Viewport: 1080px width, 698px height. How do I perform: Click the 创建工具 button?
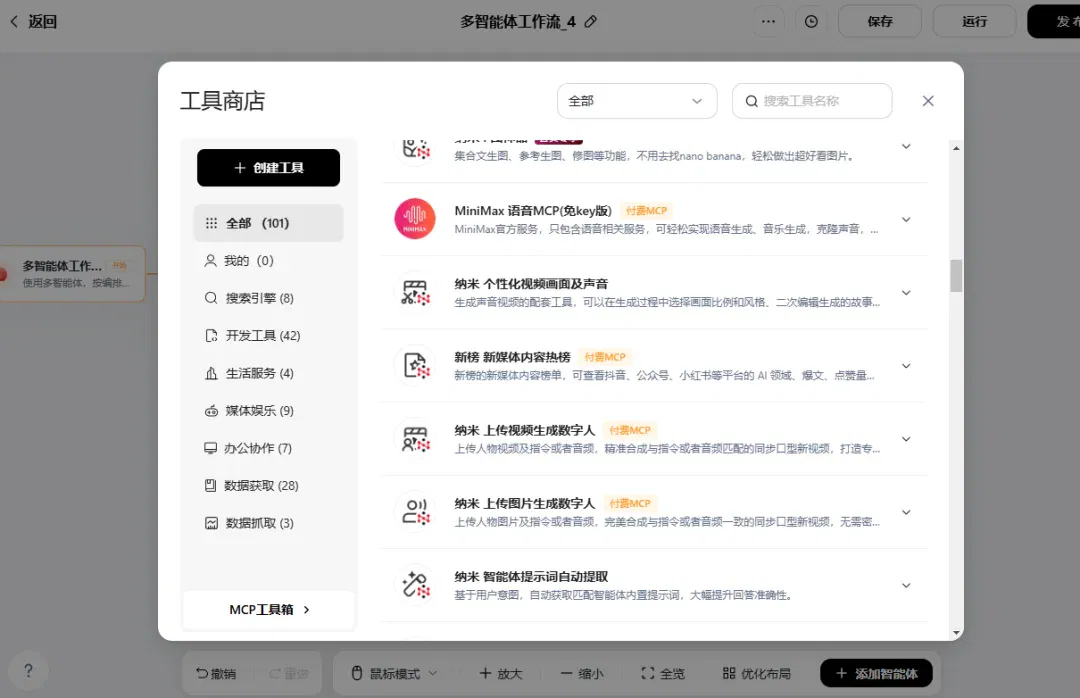[x=269, y=167]
